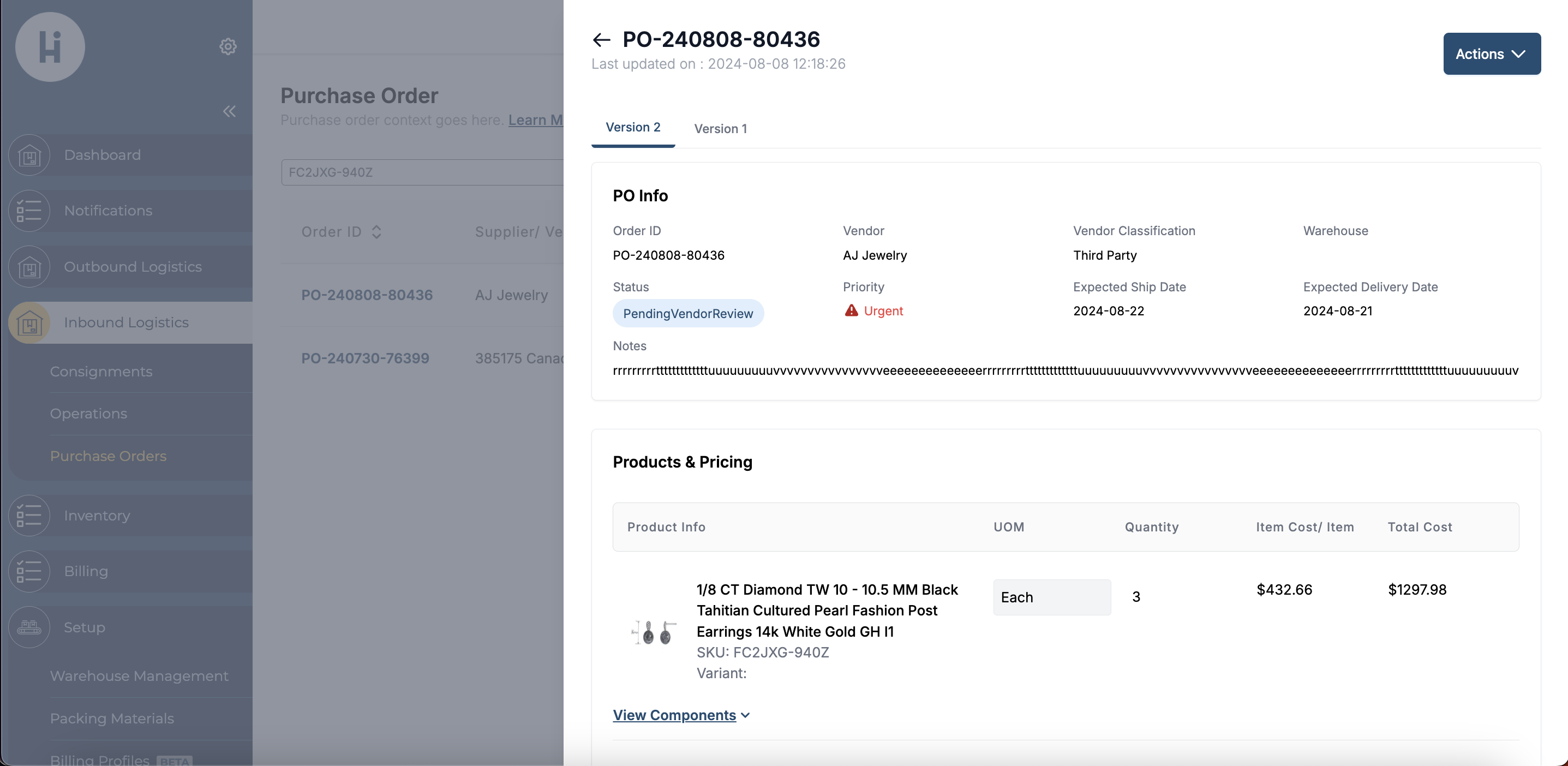1568x766 pixels.
Task: Click the back arrow beside PO-240808-80436
Action: (601, 40)
